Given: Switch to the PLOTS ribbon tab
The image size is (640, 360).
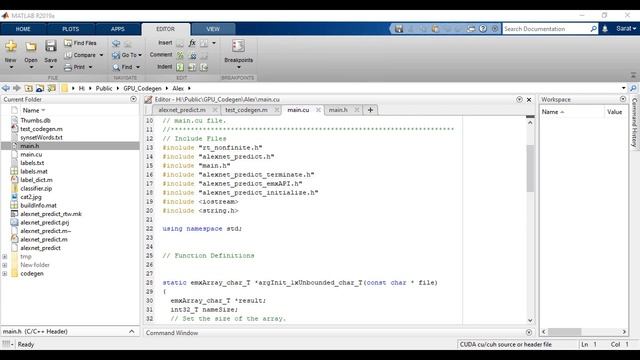Looking at the screenshot, I should (x=71, y=29).
